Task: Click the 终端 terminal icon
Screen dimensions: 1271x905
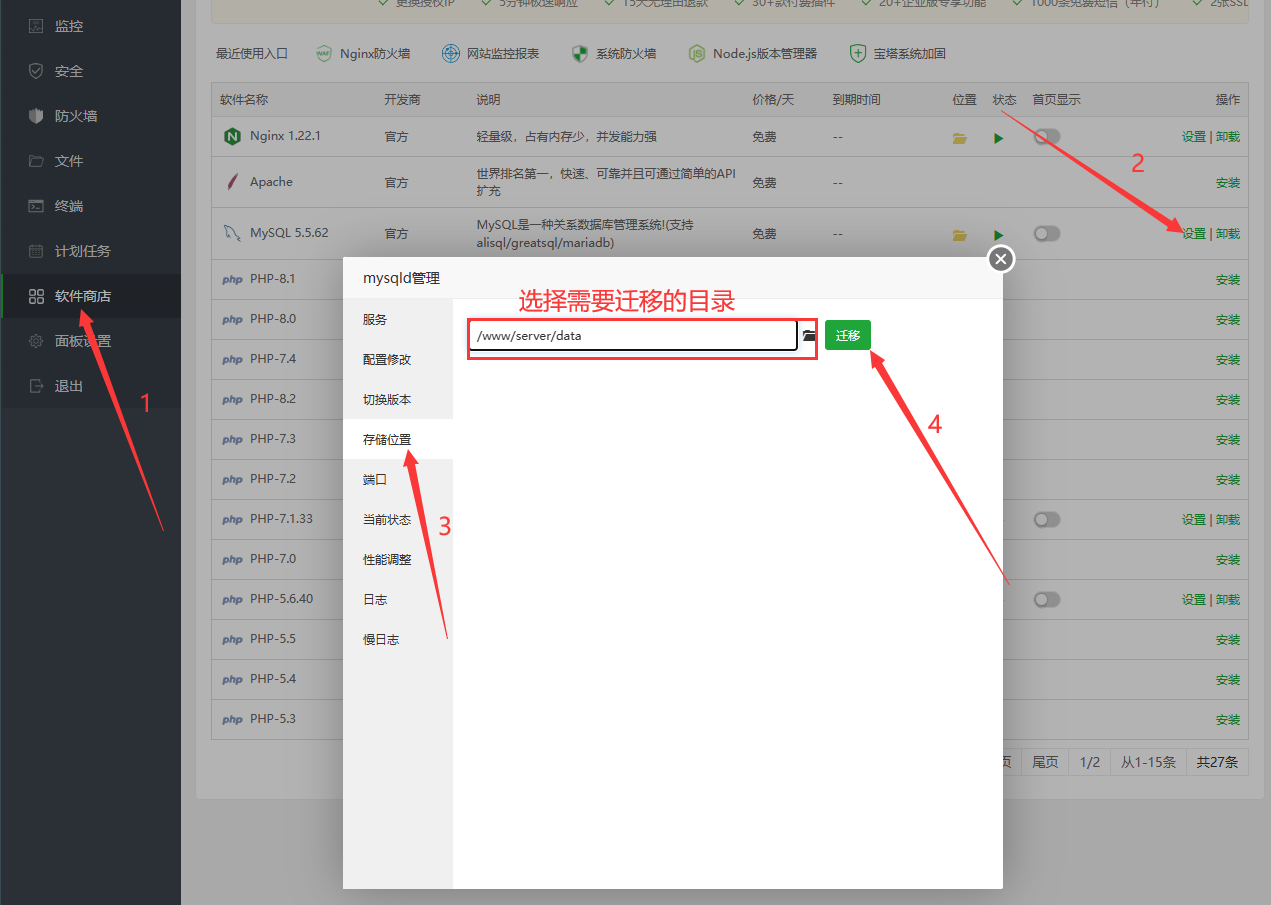Action: [36, 206]
